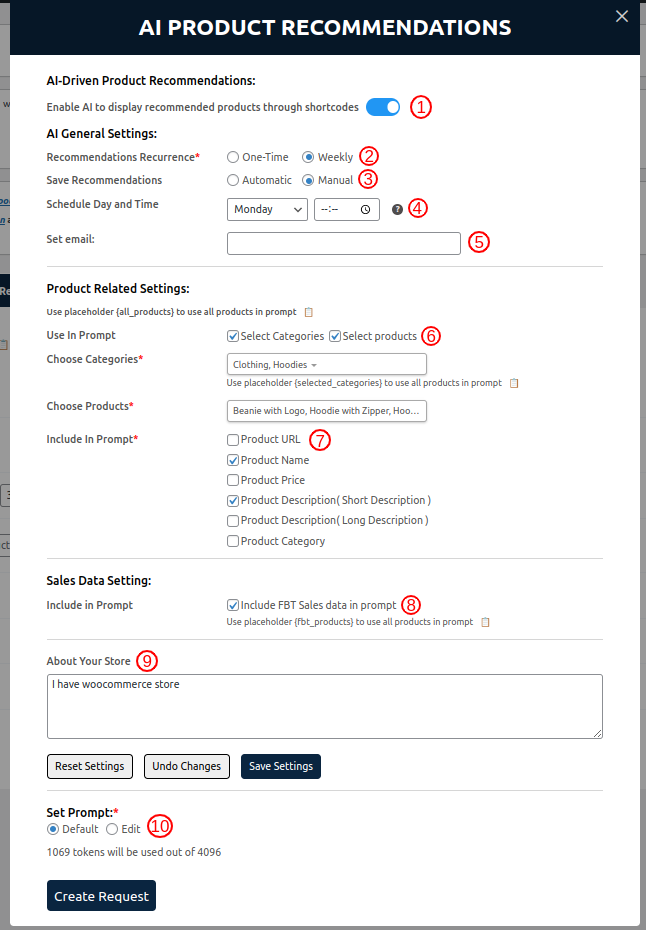This screenshot has height=930, width=646.
Task: Check the Product URL checkbox
Action: point(233,440)
